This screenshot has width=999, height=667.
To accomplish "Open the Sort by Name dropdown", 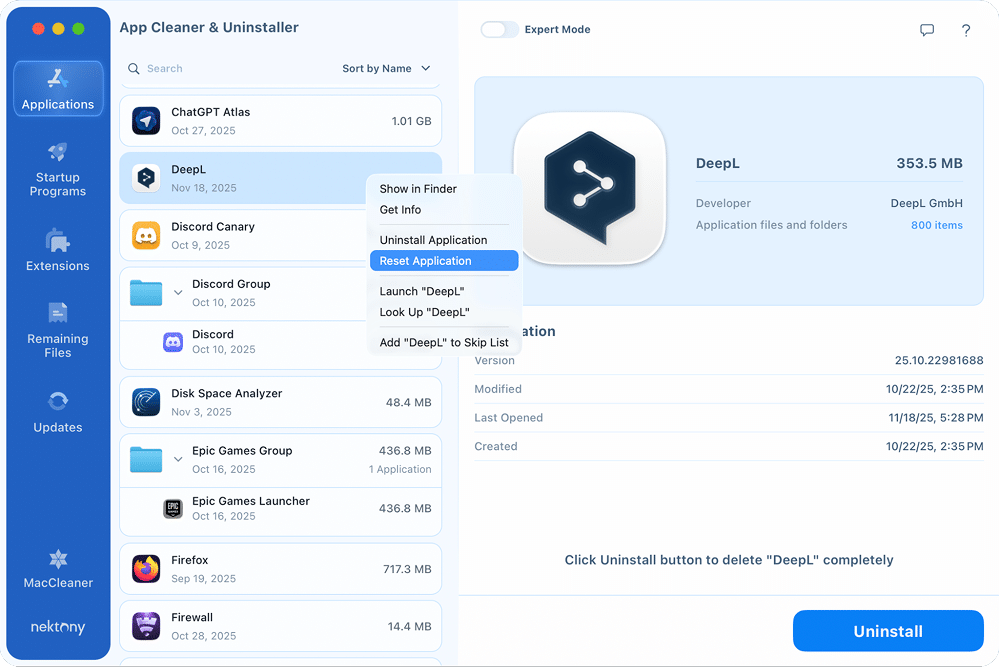I will click(x=385, y=68).
